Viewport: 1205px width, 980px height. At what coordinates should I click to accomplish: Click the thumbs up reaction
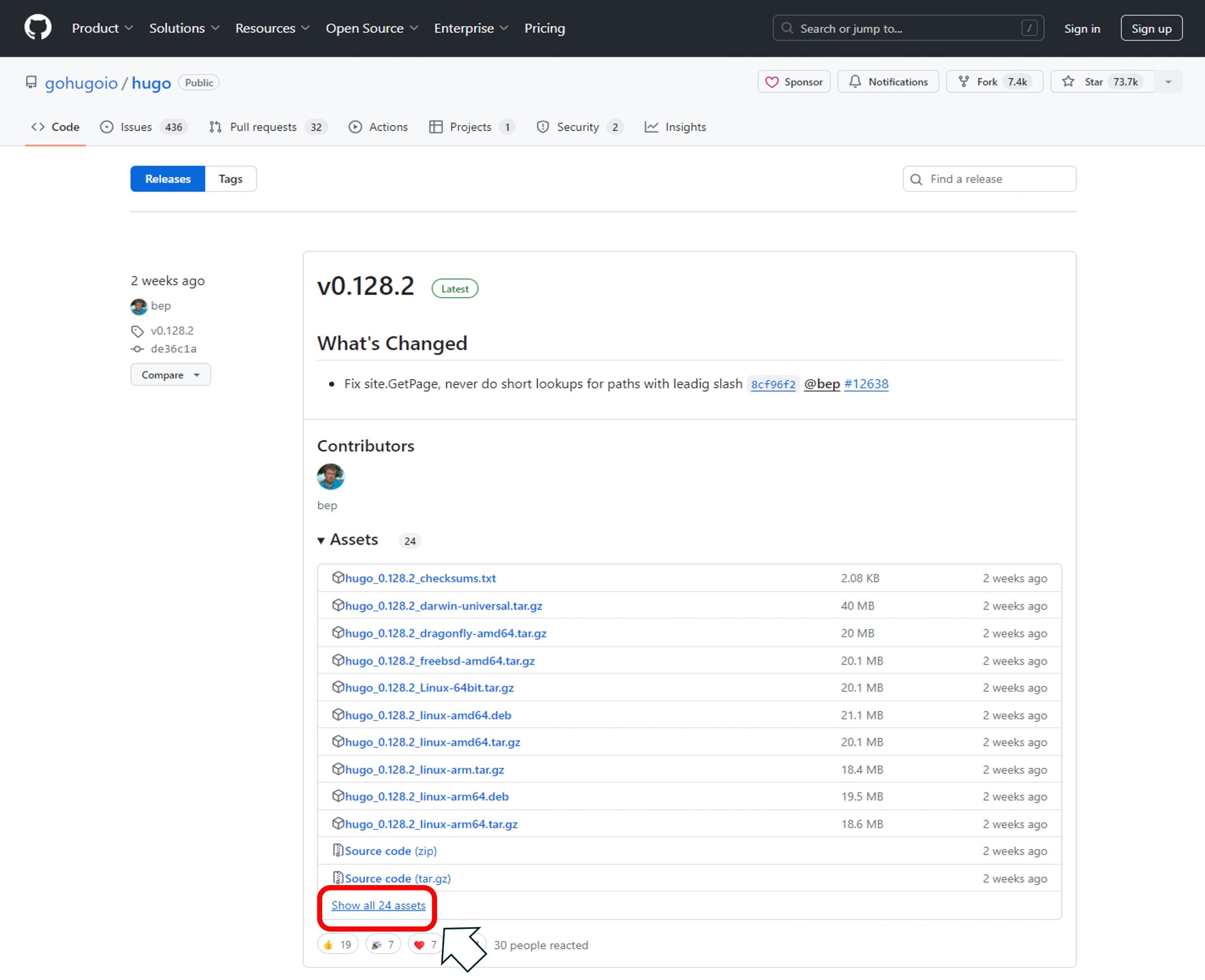pyautogui.click(x=338, y=945)
